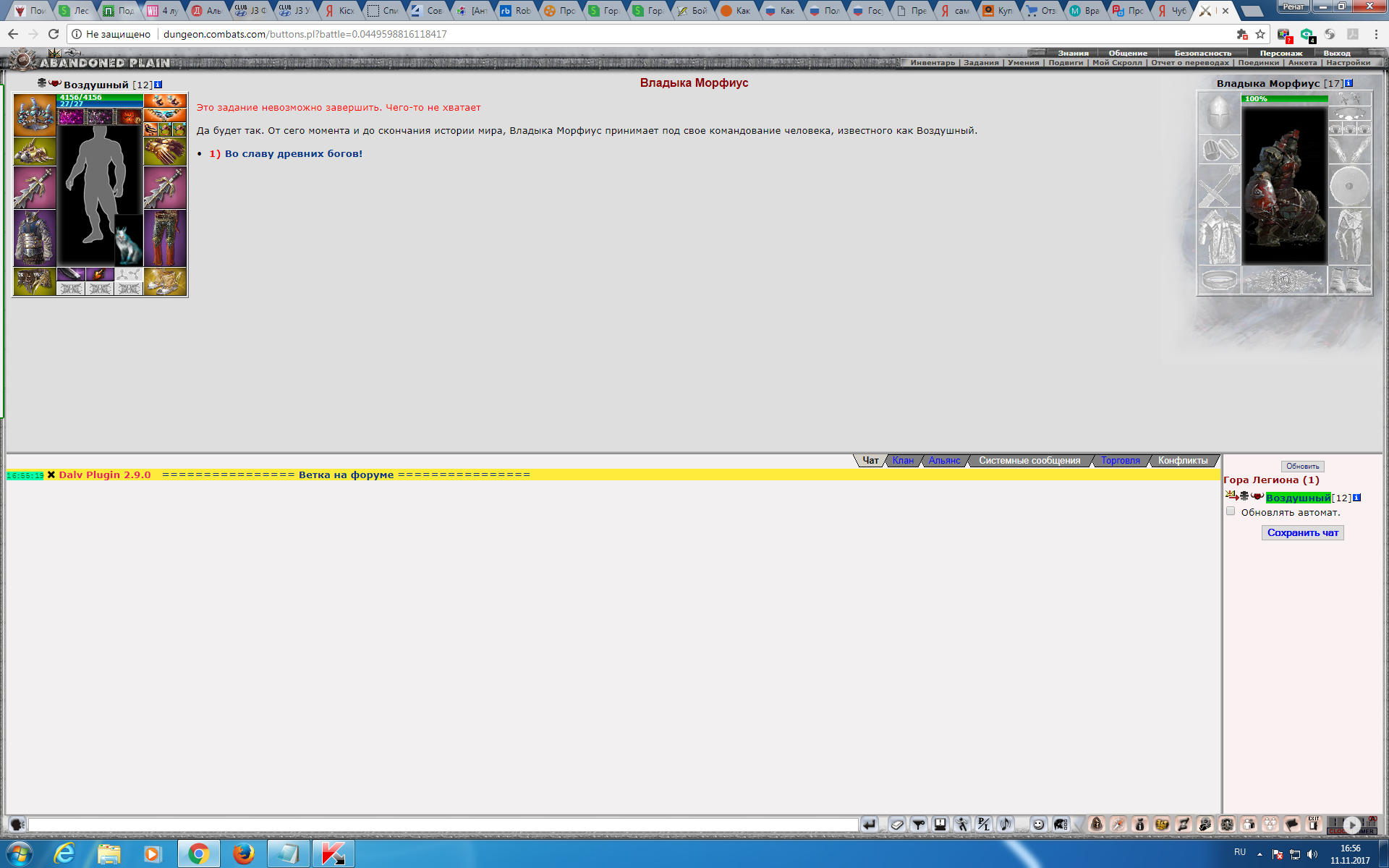
Task: Click the earrings equipment slot
Action: (x=165, y=101)
